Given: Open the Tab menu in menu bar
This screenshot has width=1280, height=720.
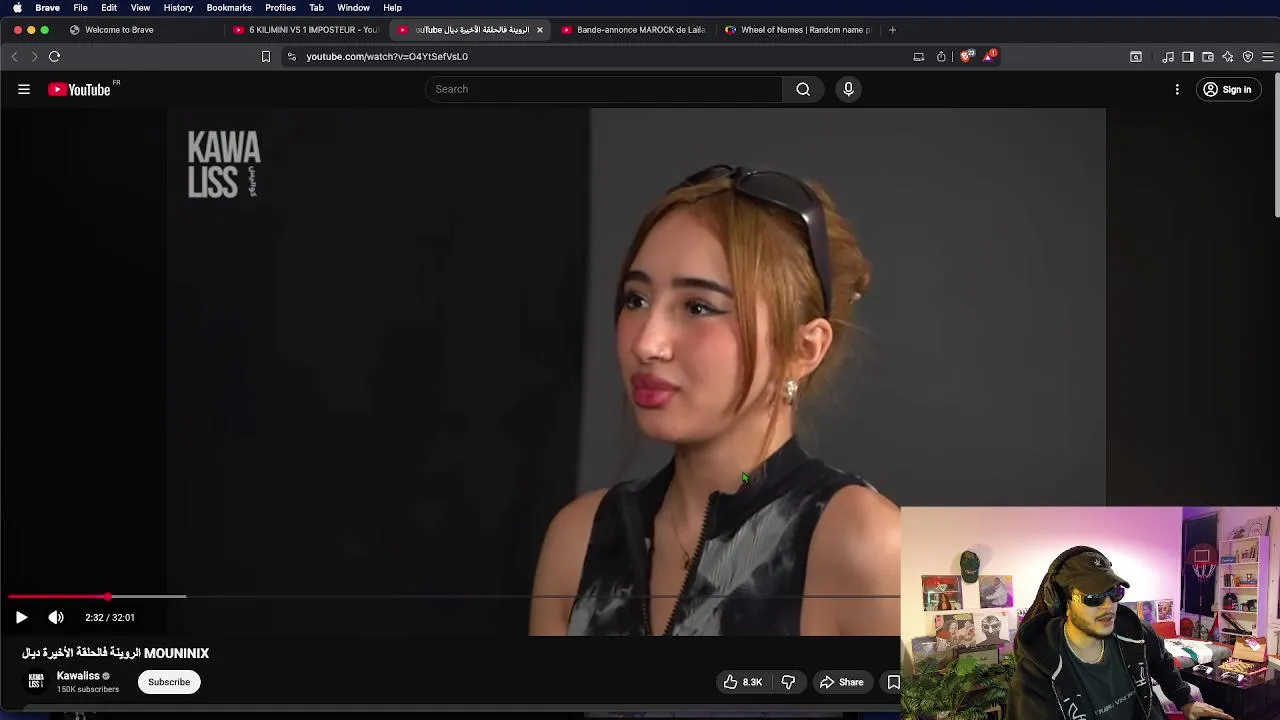Looking at the screenshot, I should pos(316,8).
